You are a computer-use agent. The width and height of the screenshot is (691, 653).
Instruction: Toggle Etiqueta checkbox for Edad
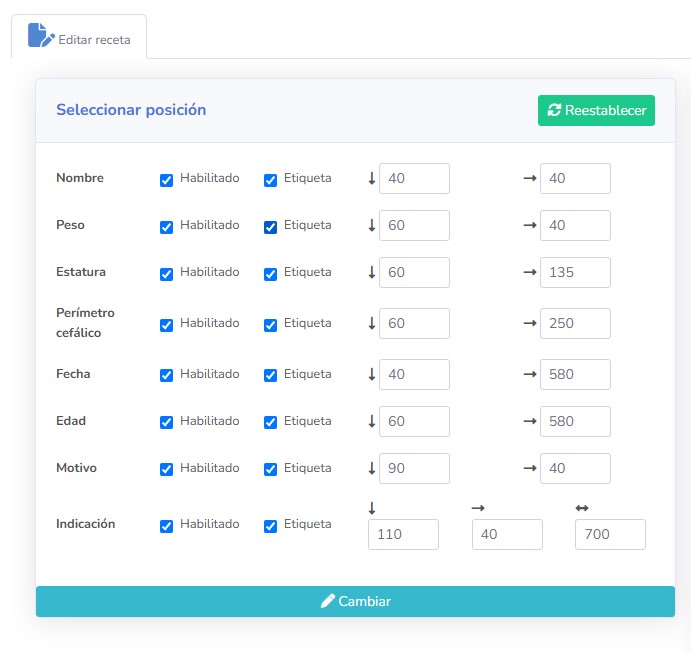click(x=271, y=423)
